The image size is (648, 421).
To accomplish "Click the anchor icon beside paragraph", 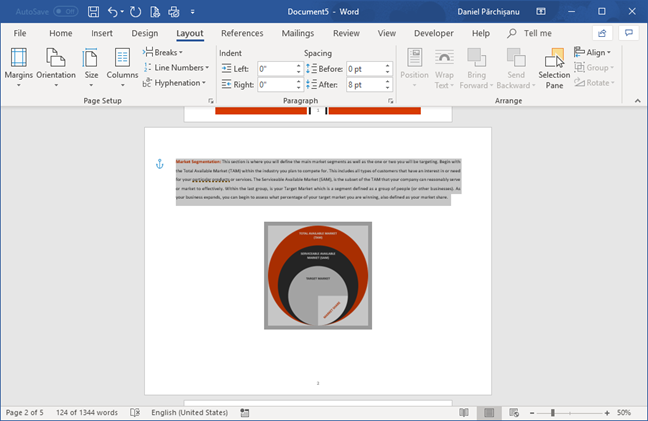I will click(x=160, y=164).
